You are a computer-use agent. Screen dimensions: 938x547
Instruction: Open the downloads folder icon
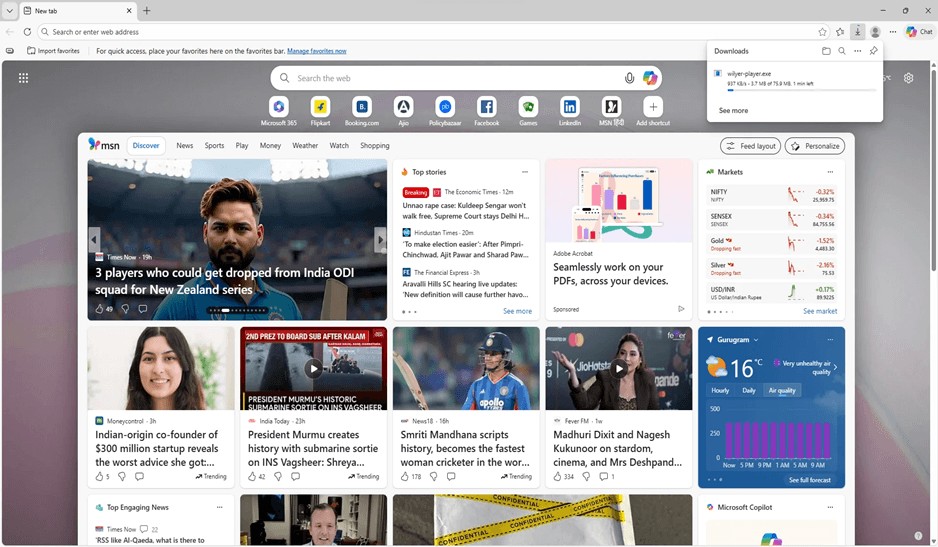click(x=826, y=51)
